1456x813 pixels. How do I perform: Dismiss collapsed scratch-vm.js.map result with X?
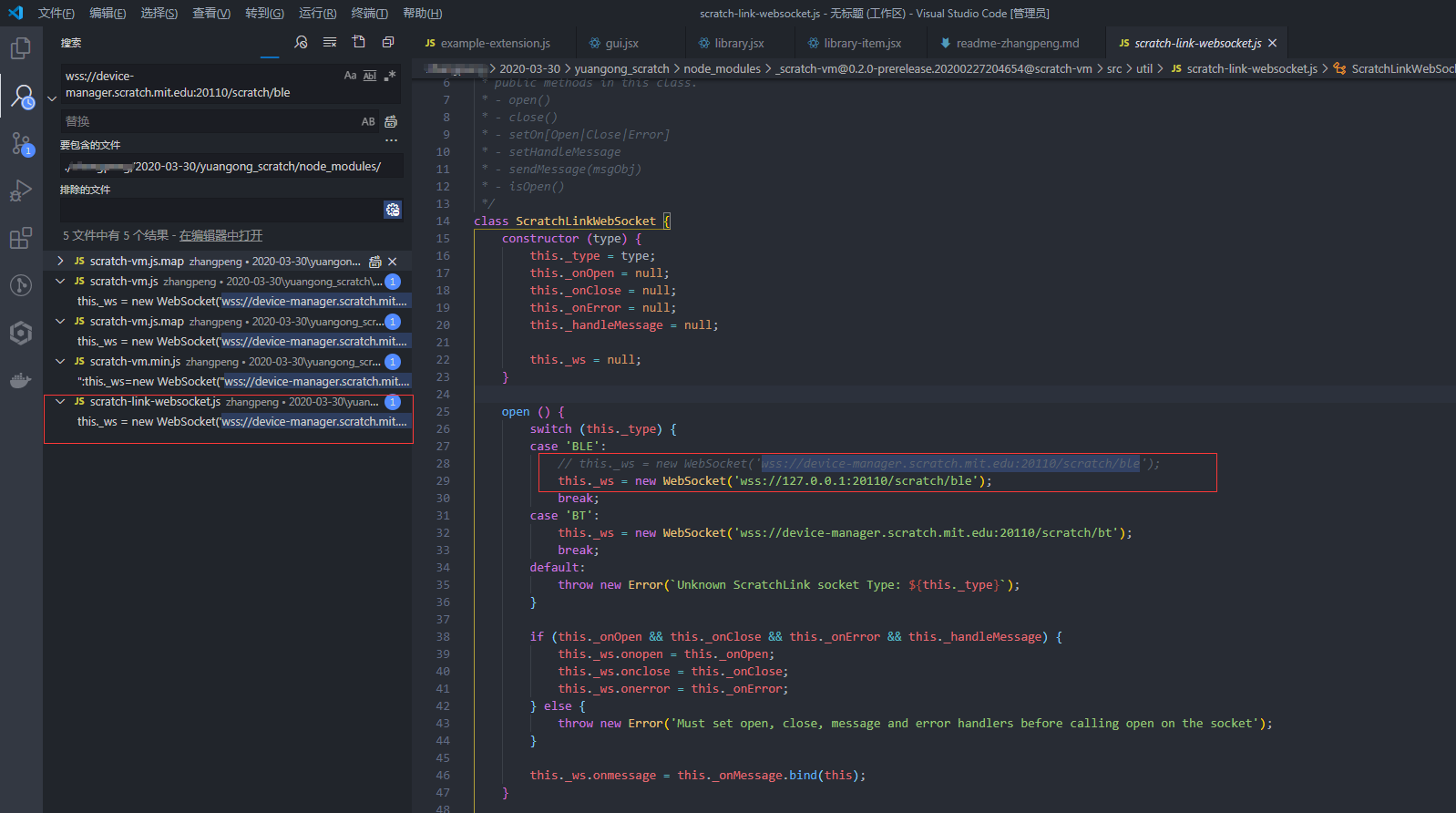[393, 262]
